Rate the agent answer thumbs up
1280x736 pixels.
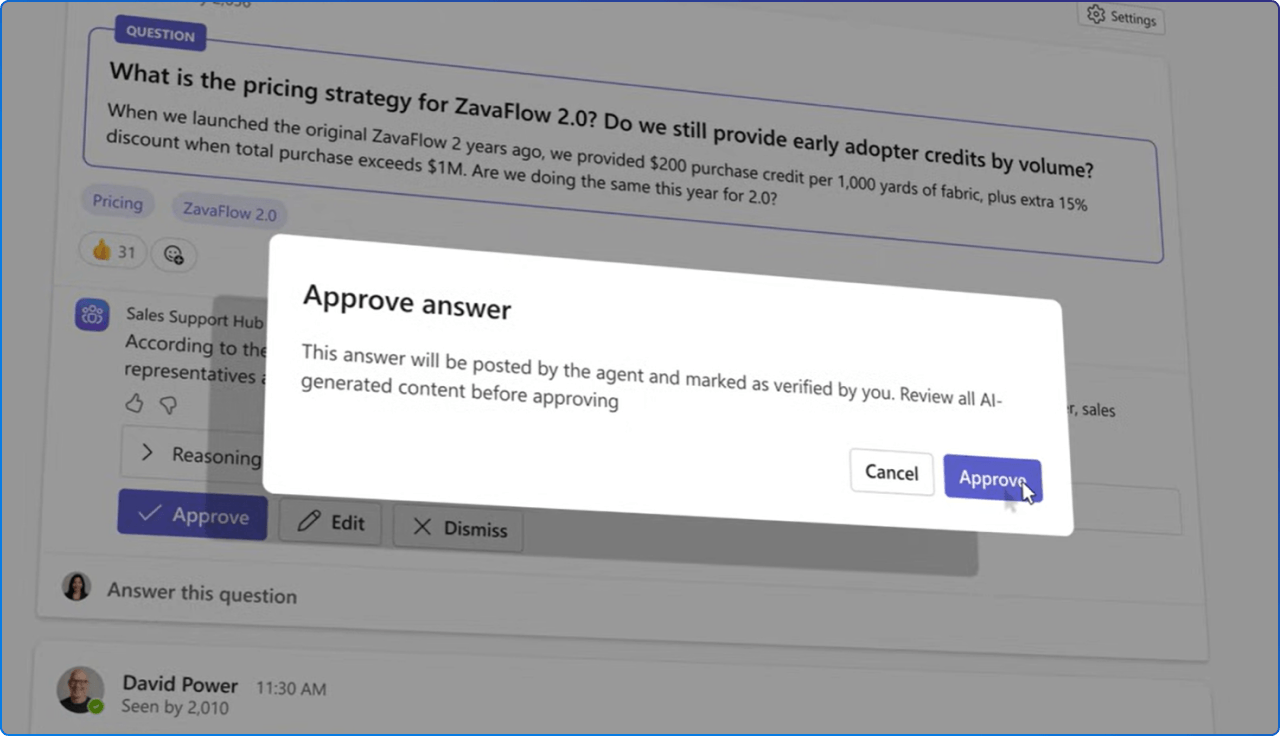(135, 403)
